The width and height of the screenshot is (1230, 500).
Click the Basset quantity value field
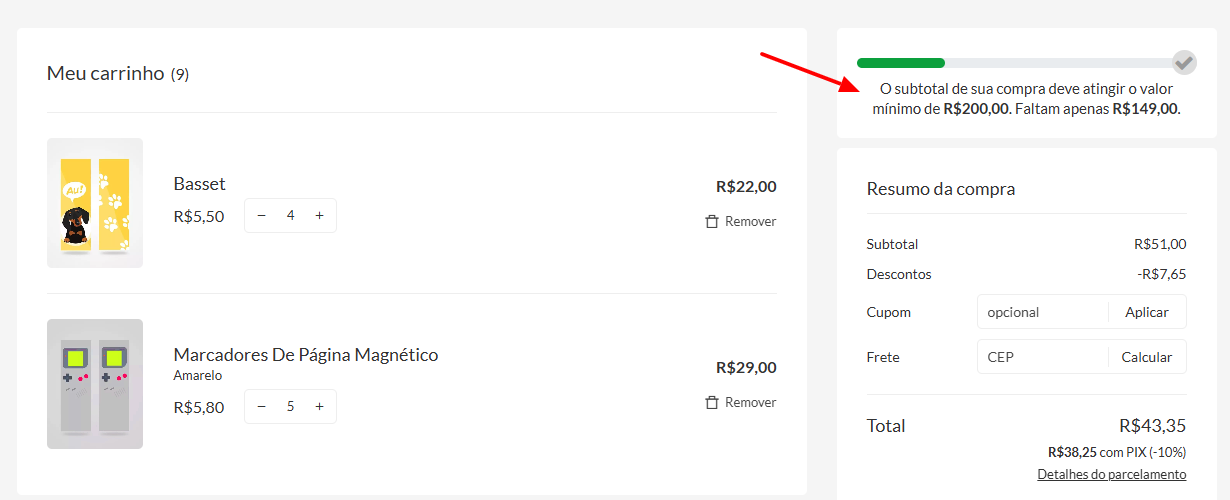(x=290, y=215)
